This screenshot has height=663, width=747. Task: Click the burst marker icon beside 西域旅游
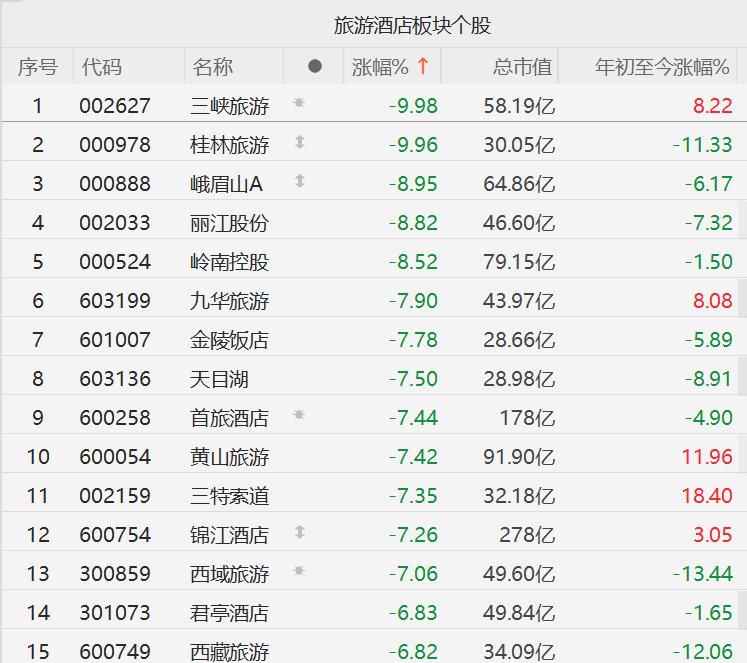(299, 571)
